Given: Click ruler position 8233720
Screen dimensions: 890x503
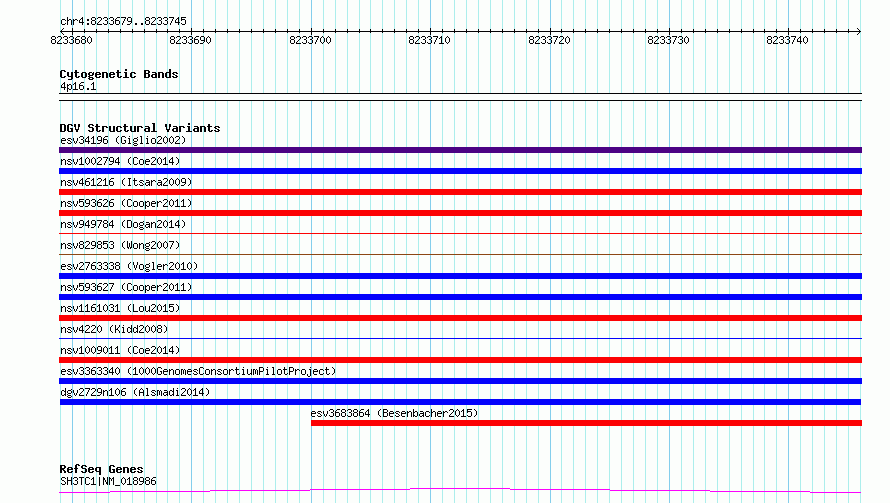Looking at the screenshot, I should click(549, 40).
